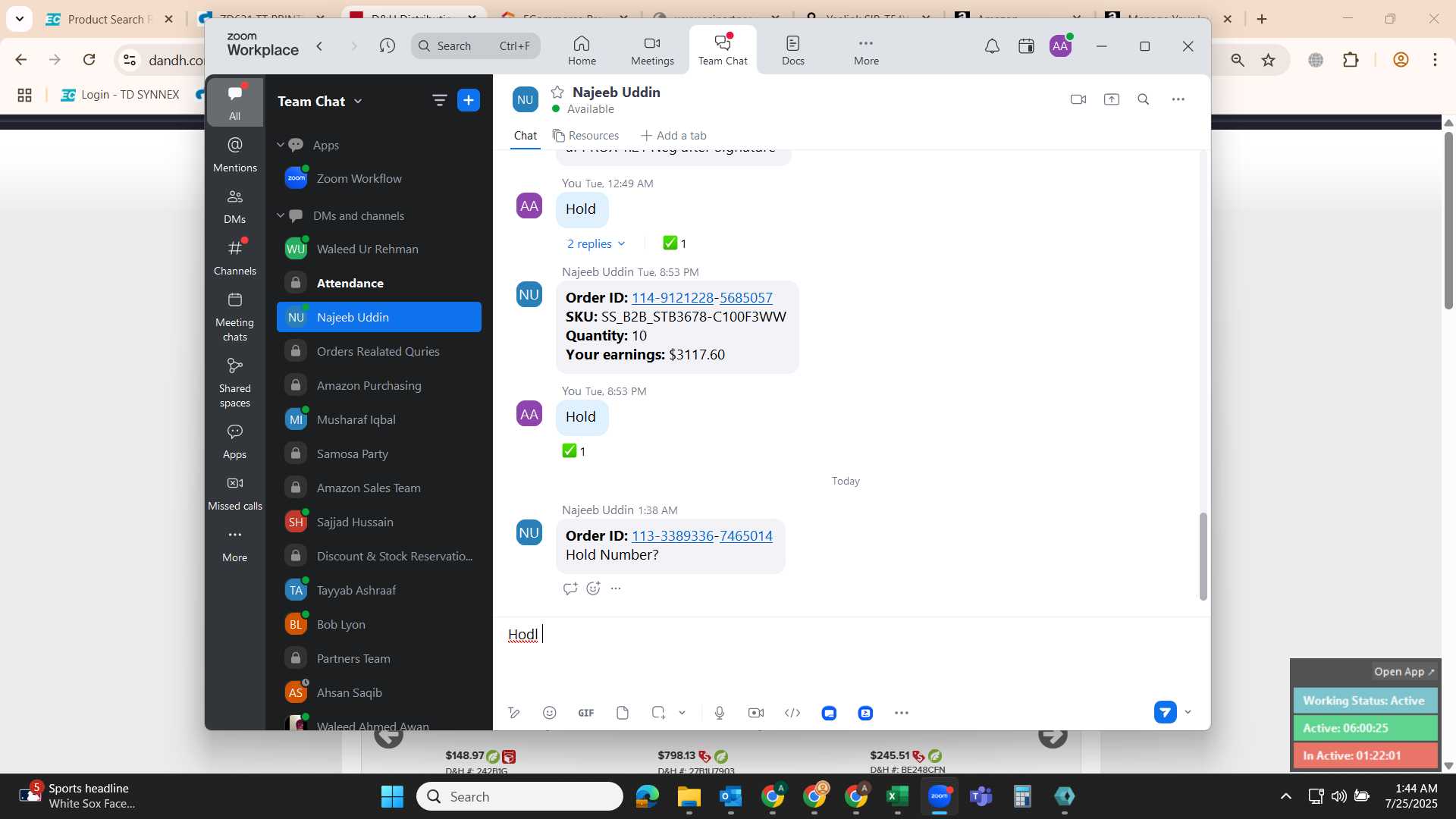Open the text formatting tool in composer
The image size is (1456, 819).
pyautogui.click(x=514, y=713)
